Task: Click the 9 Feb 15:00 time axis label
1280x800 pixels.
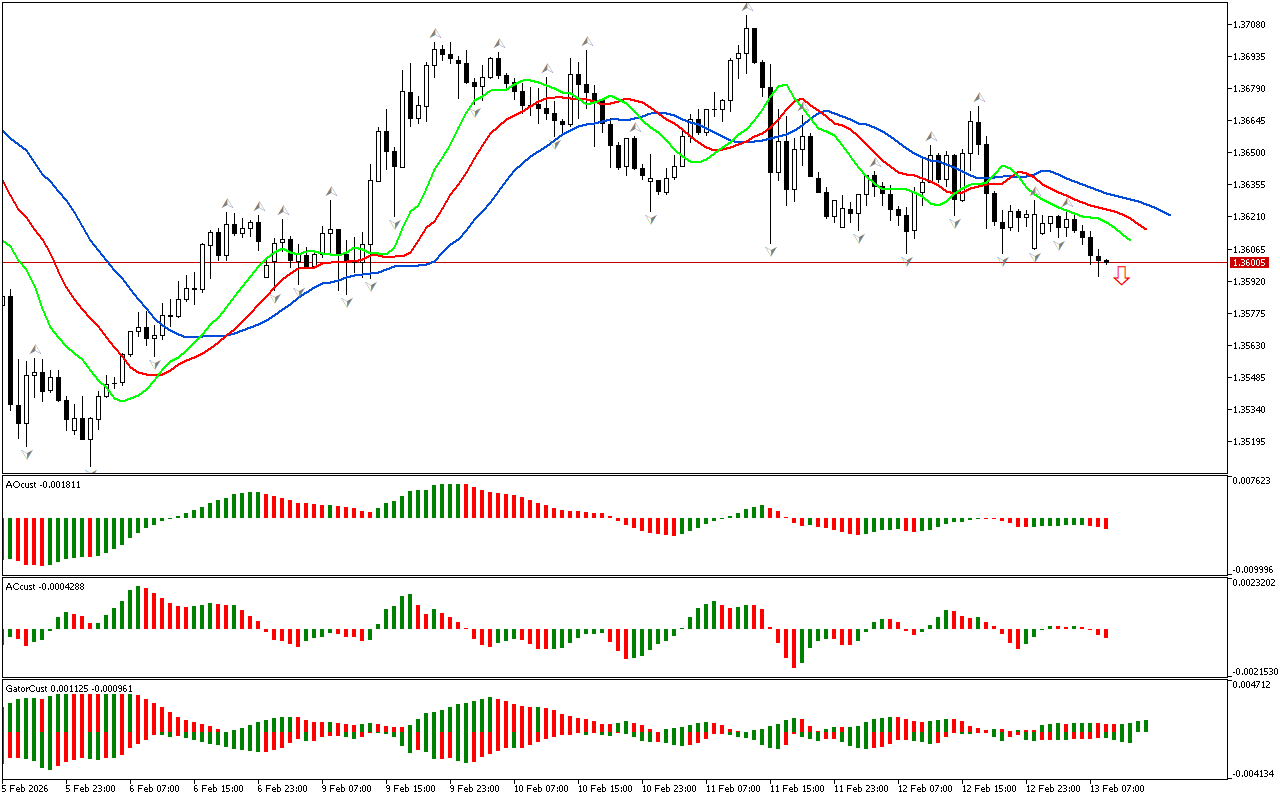Action: [410, 788]
